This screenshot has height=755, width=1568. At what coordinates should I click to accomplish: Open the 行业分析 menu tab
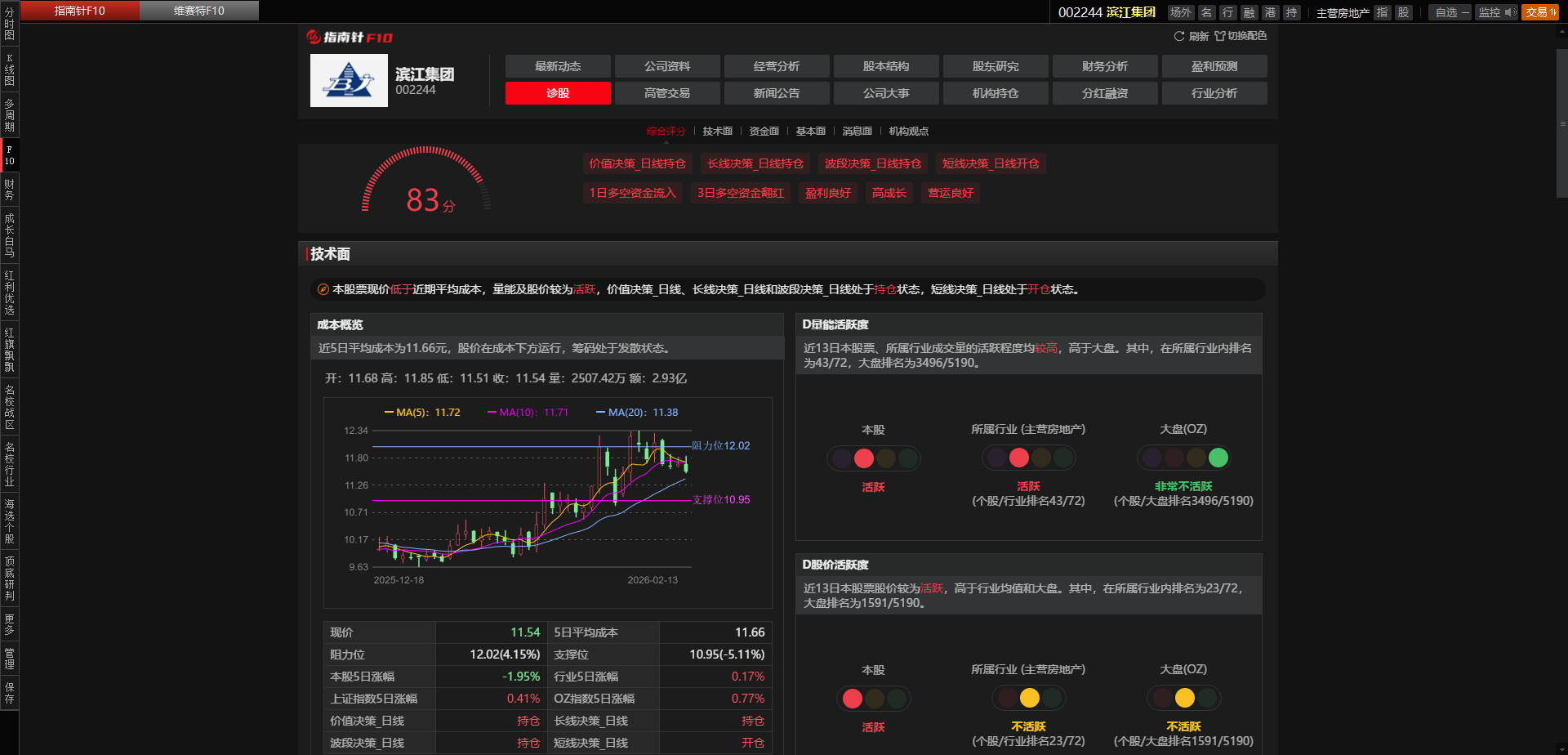[x=1214, y=93]
